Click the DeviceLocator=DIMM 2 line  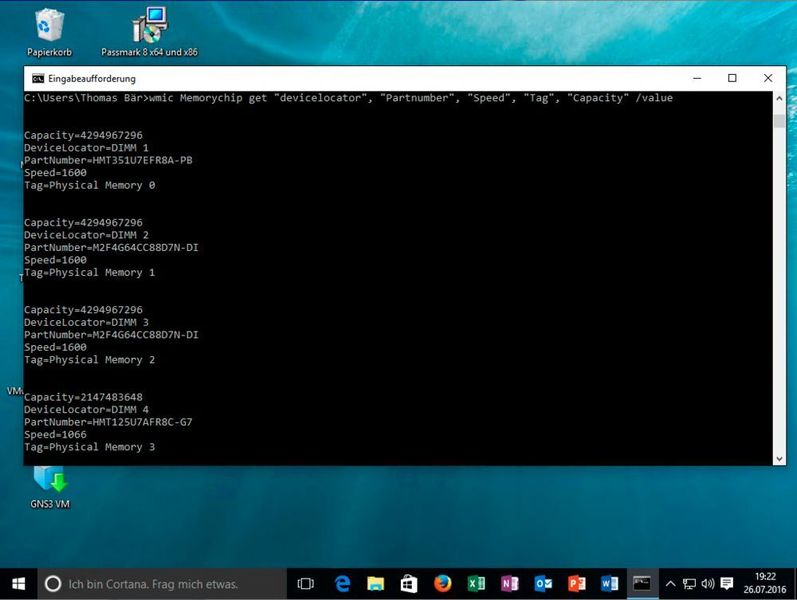click(86, 235)
